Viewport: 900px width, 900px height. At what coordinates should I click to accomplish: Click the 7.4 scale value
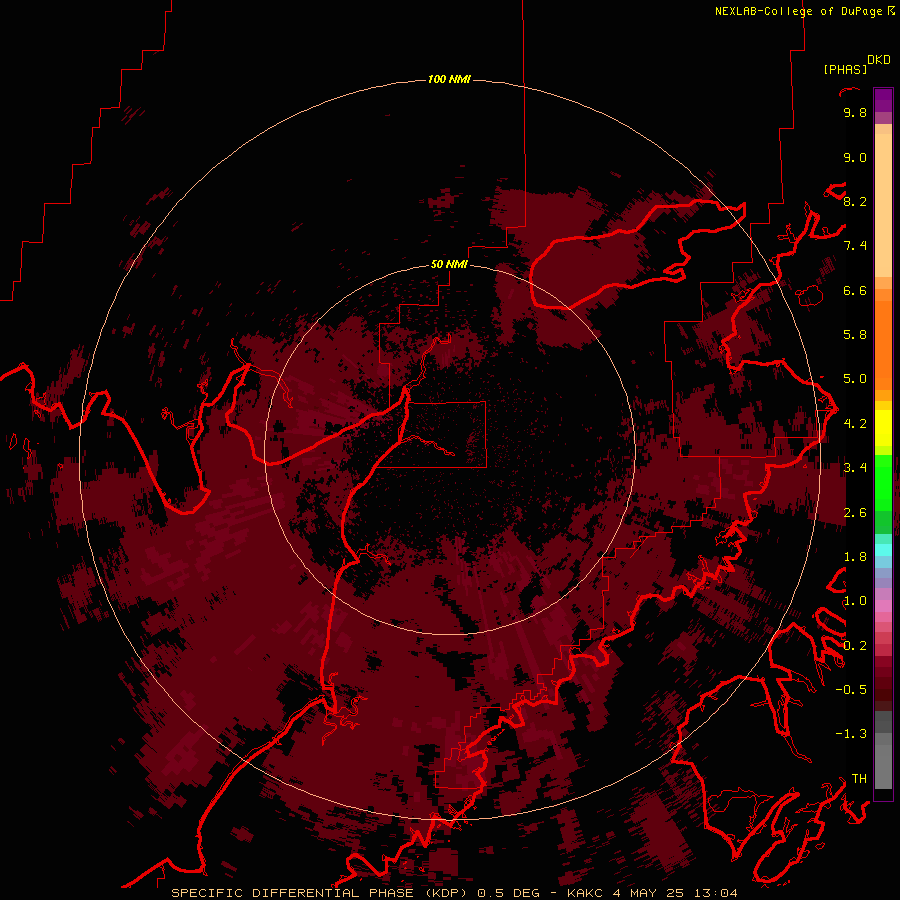point(855,246)
